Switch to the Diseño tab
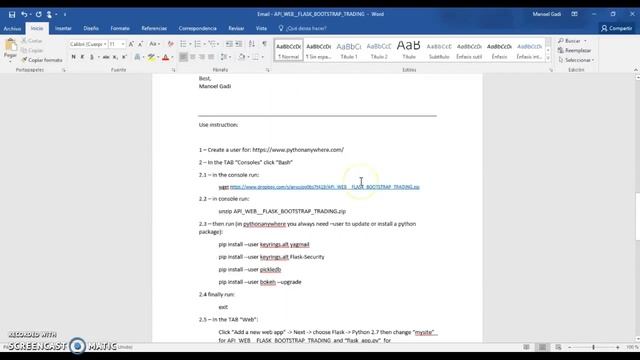This screenshot has height=360, width=640. 91,29
